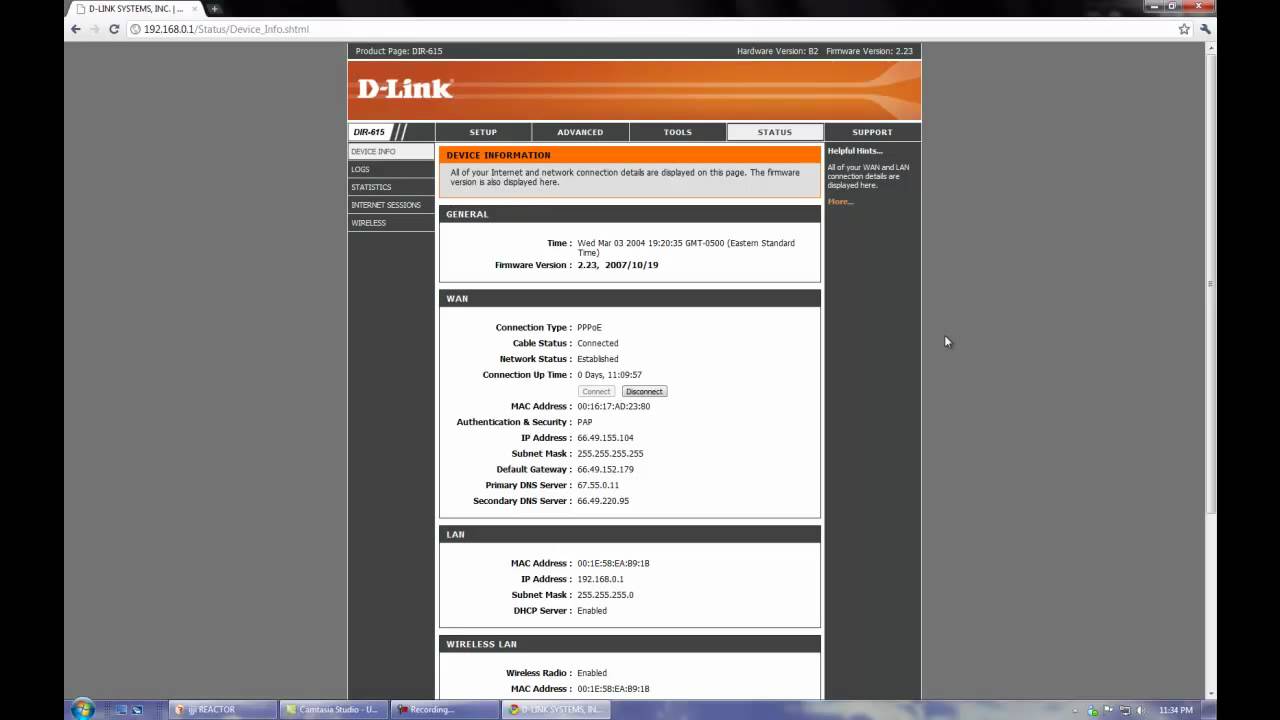Go back using the browser back arrow
The image size is (1280, 720).
pyautogui.click(x=75, y=29)
